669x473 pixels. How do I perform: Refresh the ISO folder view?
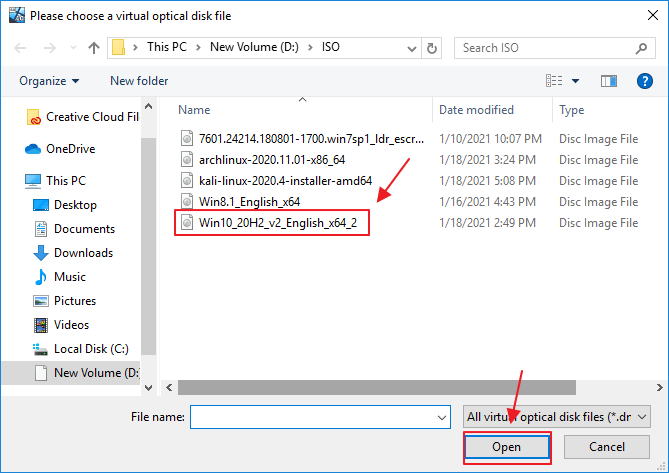(432, 48)
